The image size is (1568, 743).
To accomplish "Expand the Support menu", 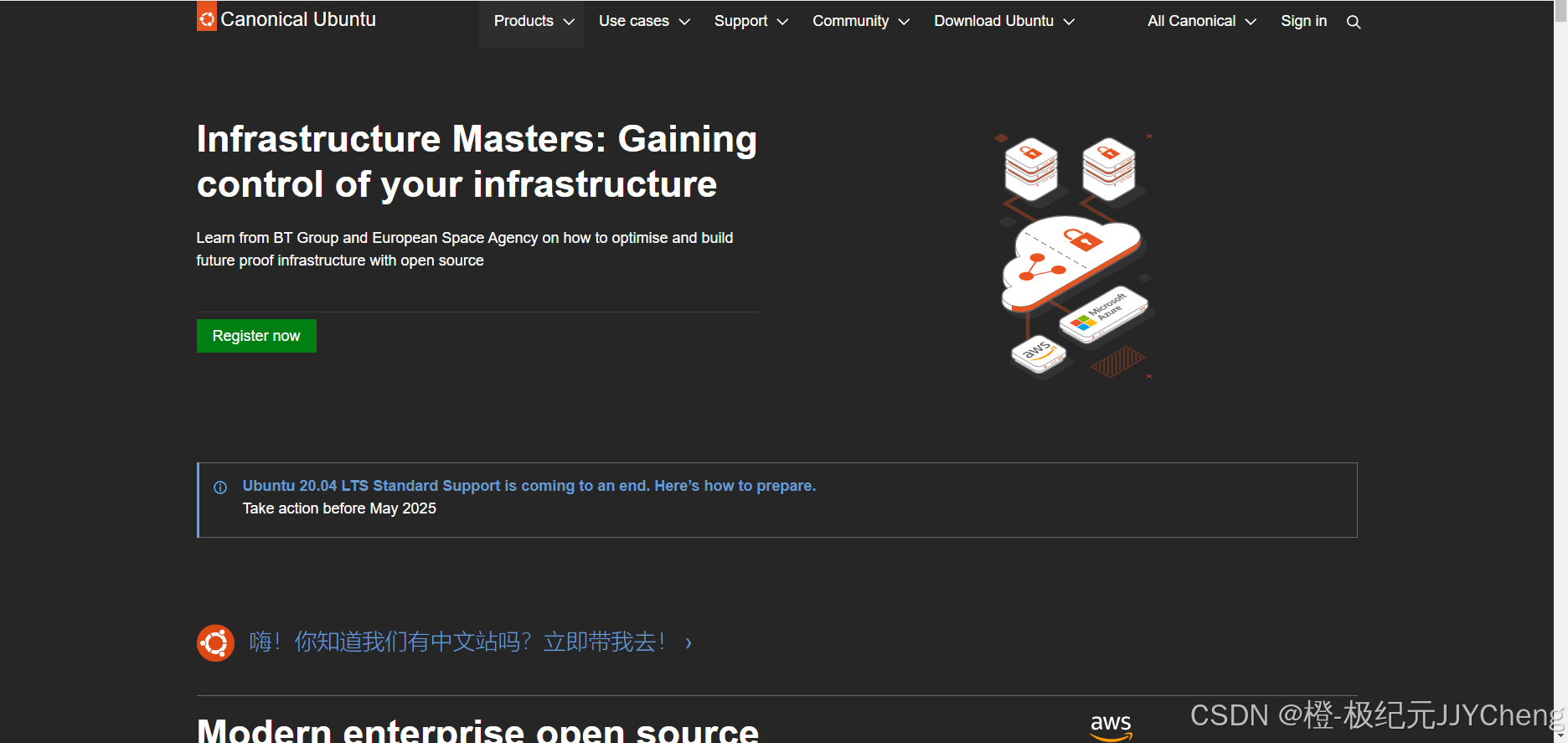I will coord(750,22).
